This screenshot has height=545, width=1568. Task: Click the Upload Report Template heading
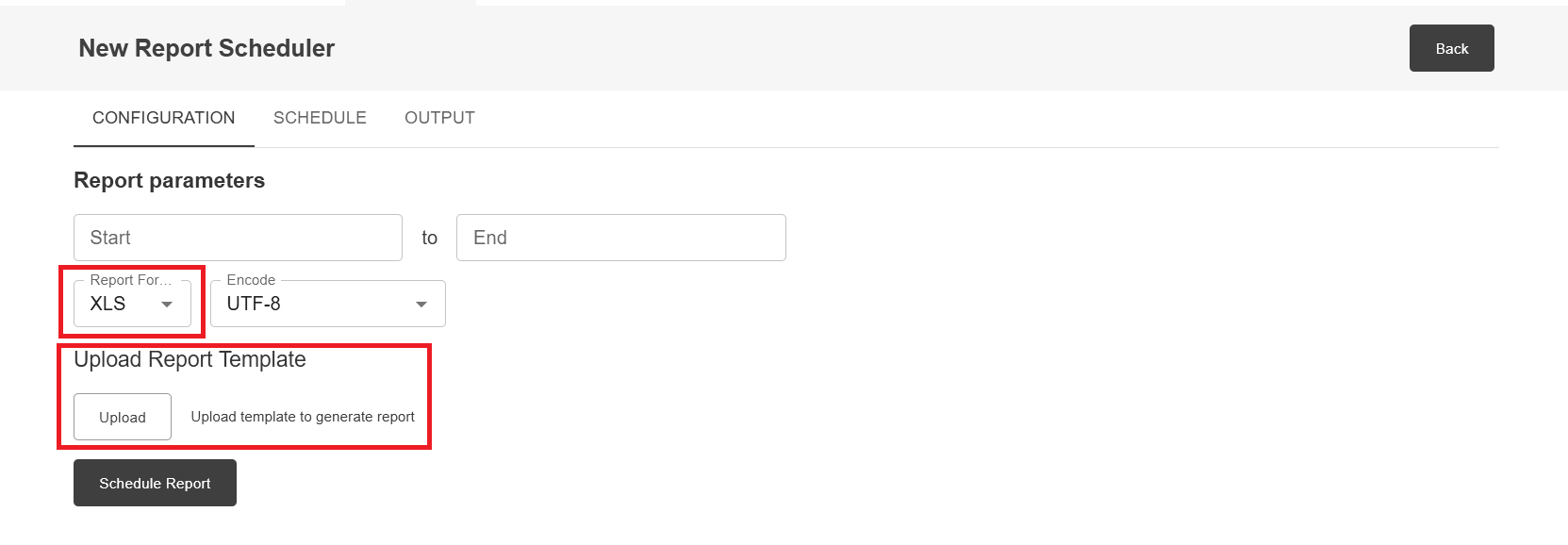click(190, 359)
